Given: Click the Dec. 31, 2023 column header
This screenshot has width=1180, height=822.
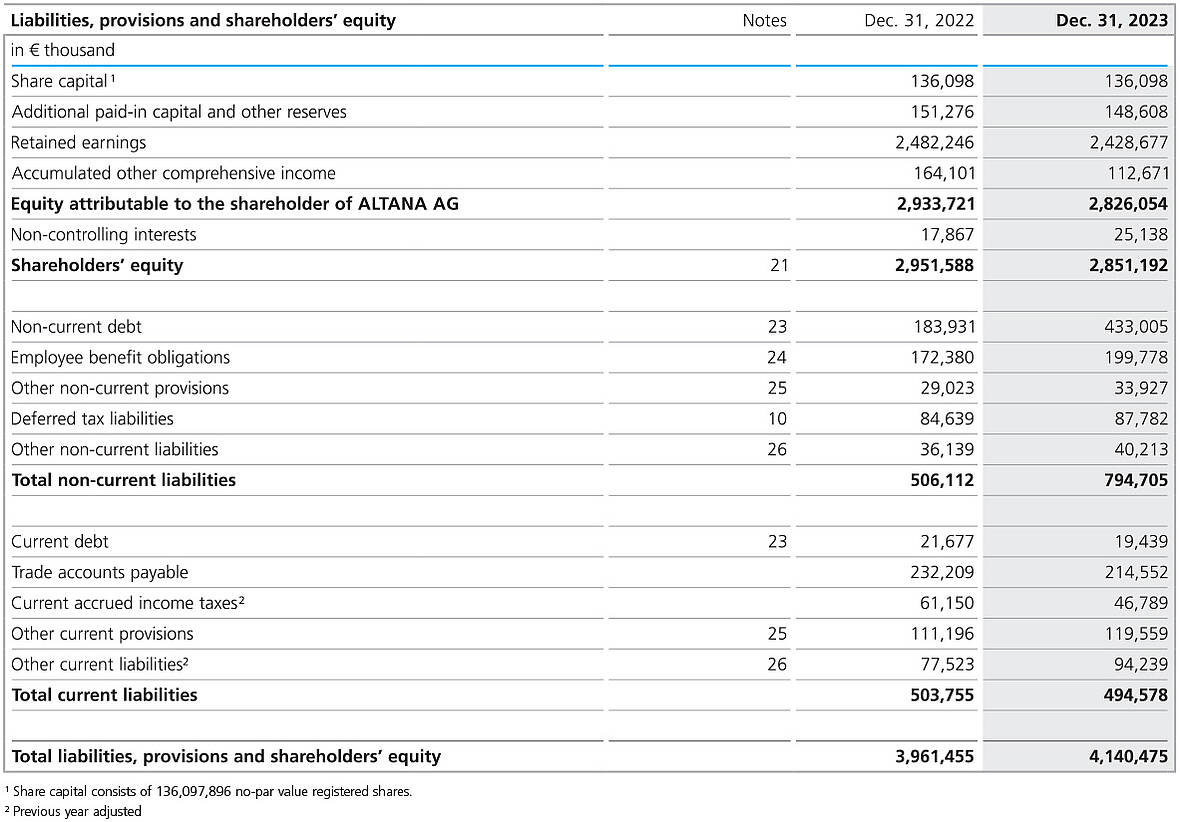Looking at the screenshot, I should click(x=1111, y=20).
